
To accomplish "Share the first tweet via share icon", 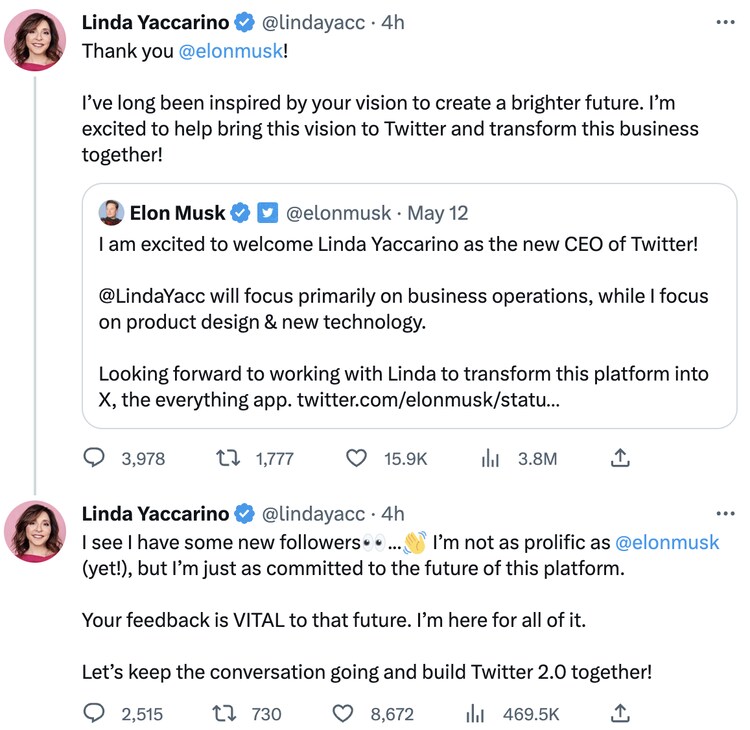I will point(620,458).
